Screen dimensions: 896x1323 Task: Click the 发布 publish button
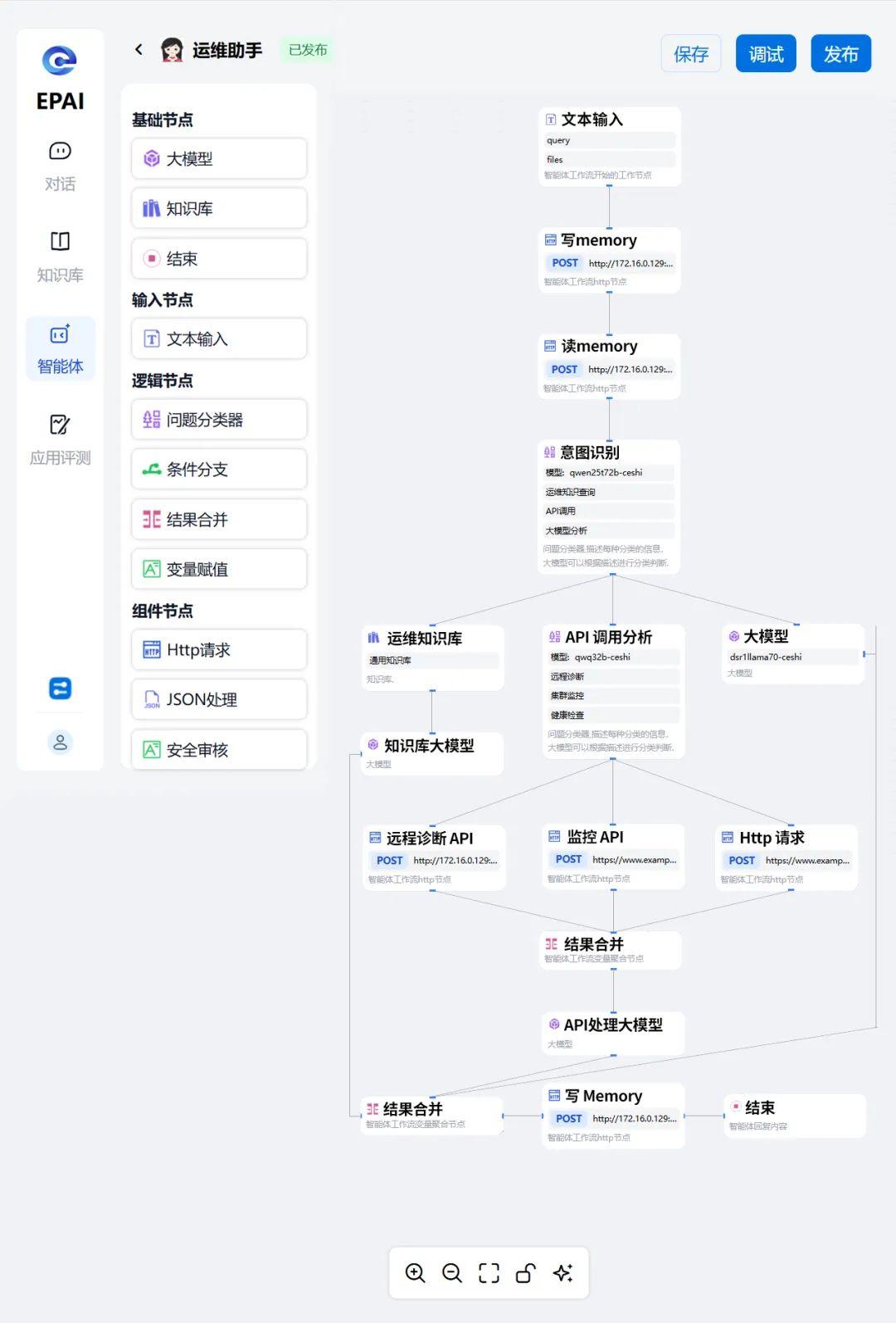click(x=840, y=54)
